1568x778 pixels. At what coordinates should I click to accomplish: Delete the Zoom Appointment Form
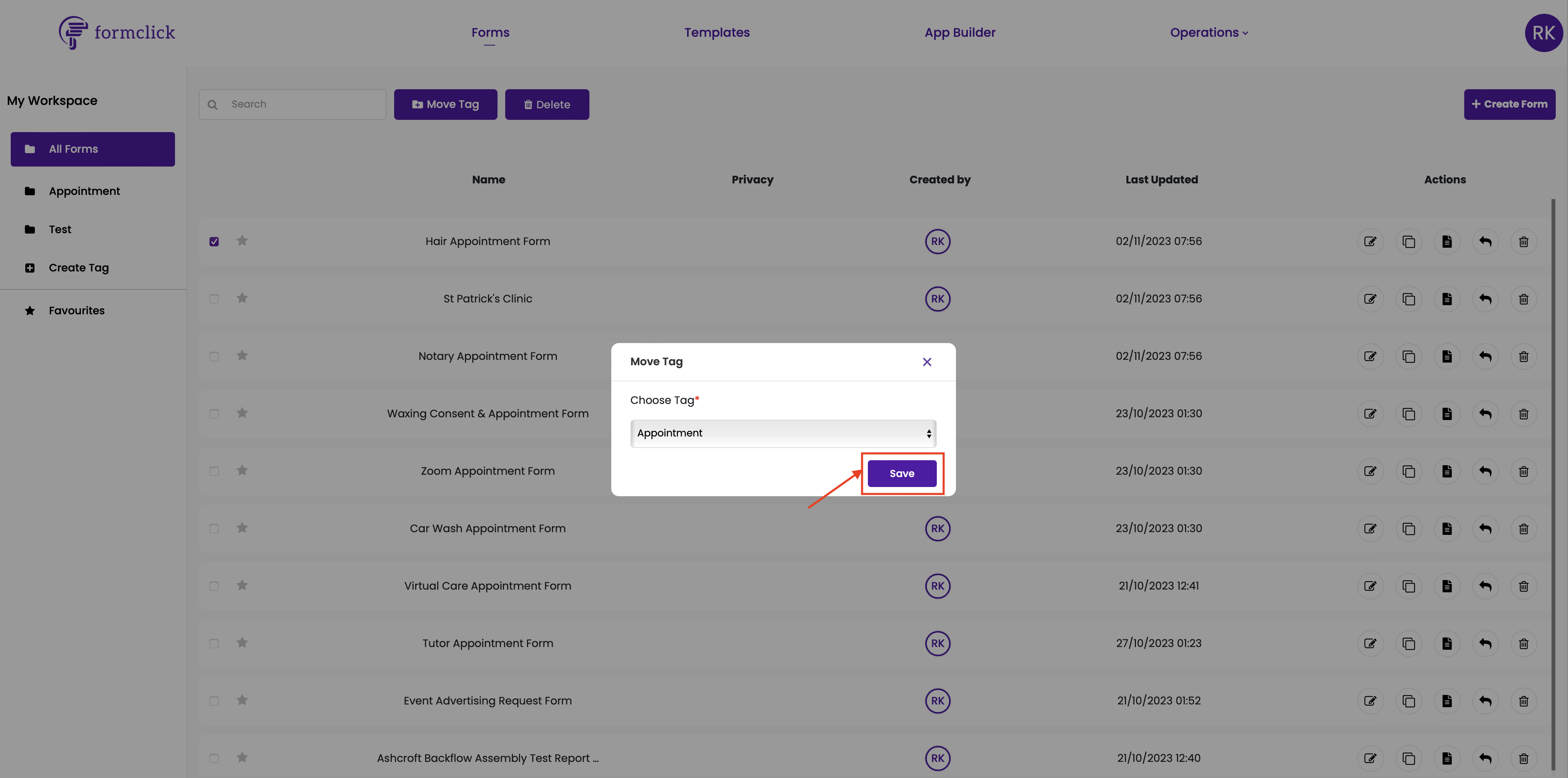[x=1523, y=471]
